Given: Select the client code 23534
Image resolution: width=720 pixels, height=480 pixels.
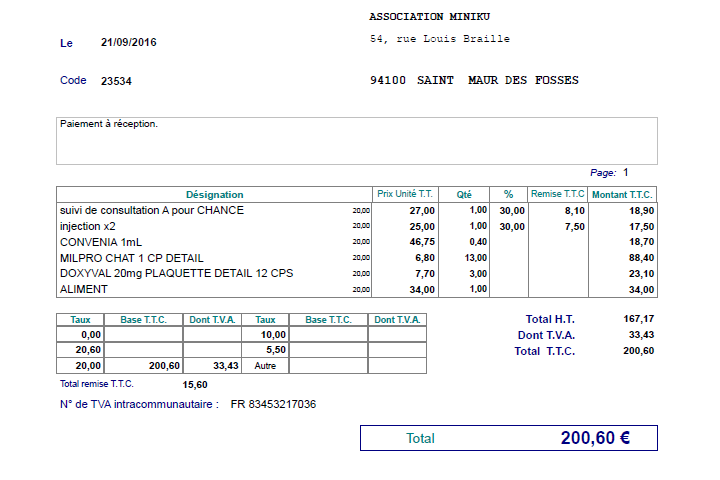Looking at the screenshot, I should pyautogui.click(x=116, y=81).
